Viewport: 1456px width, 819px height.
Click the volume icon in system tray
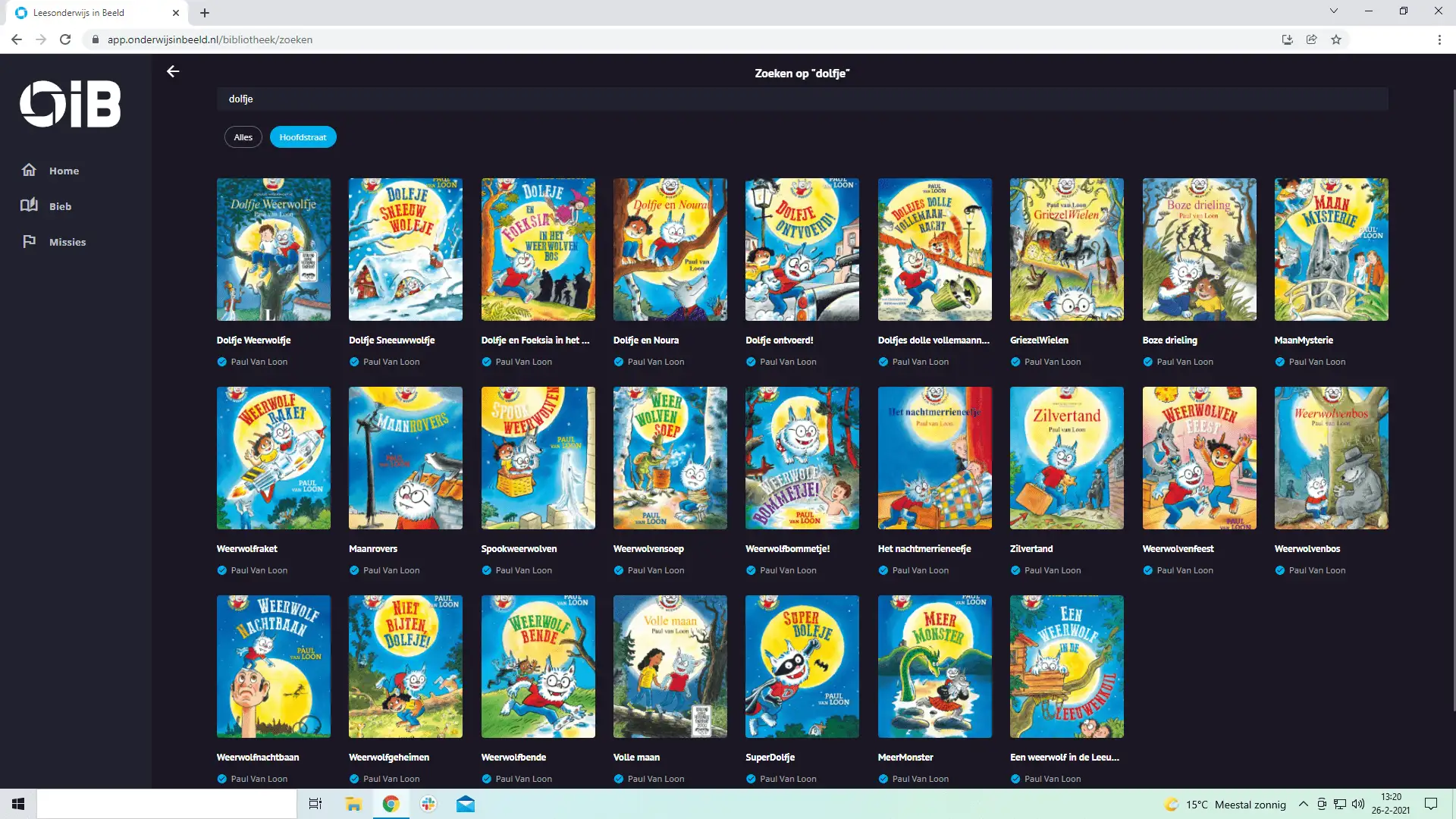click(1358, 804)
